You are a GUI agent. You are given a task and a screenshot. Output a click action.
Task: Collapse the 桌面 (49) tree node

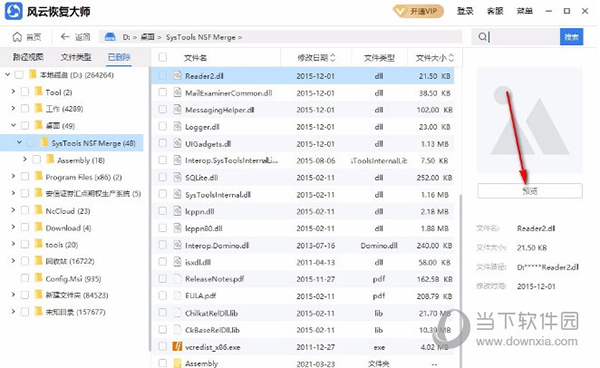click(x=13, y=125)
